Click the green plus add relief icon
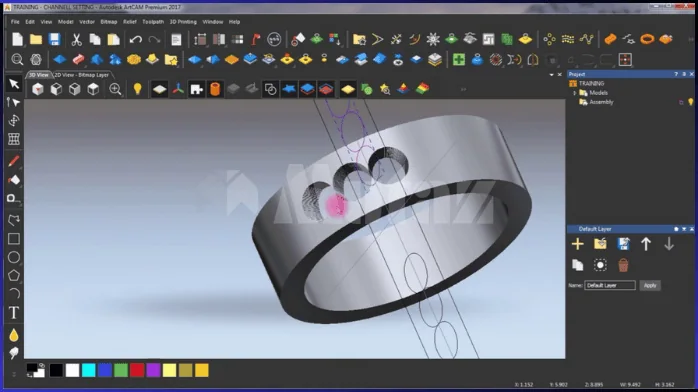Image resolution: width=698 pixels, height=392 pixels. click(459, 60)
